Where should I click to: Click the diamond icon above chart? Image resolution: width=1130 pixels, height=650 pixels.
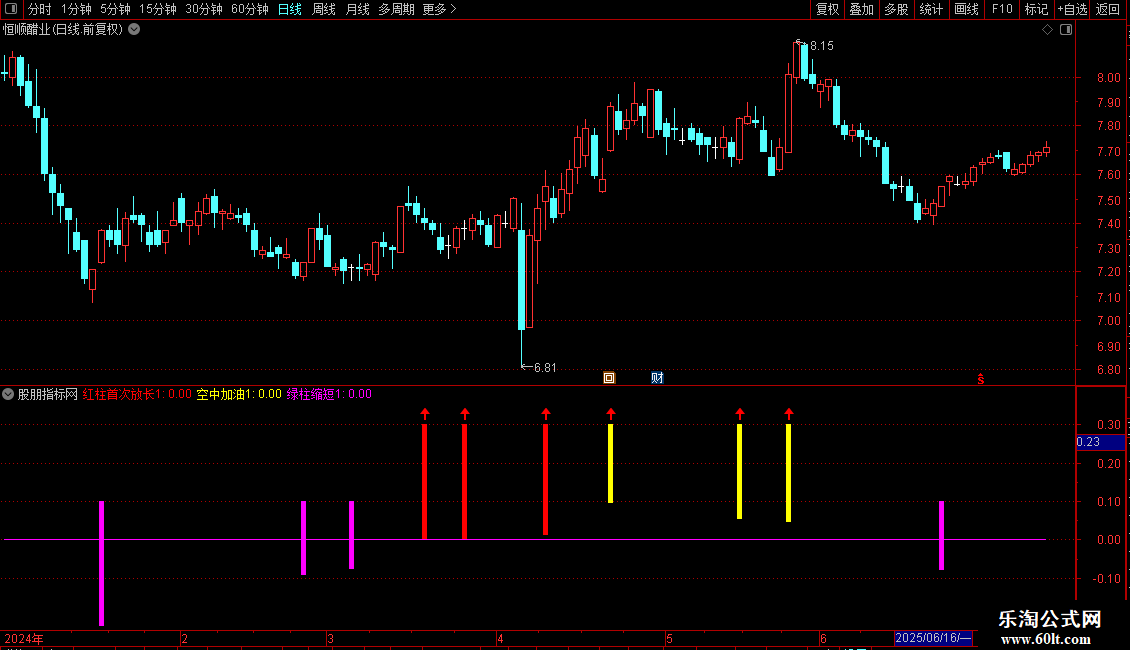point(1048,30)
